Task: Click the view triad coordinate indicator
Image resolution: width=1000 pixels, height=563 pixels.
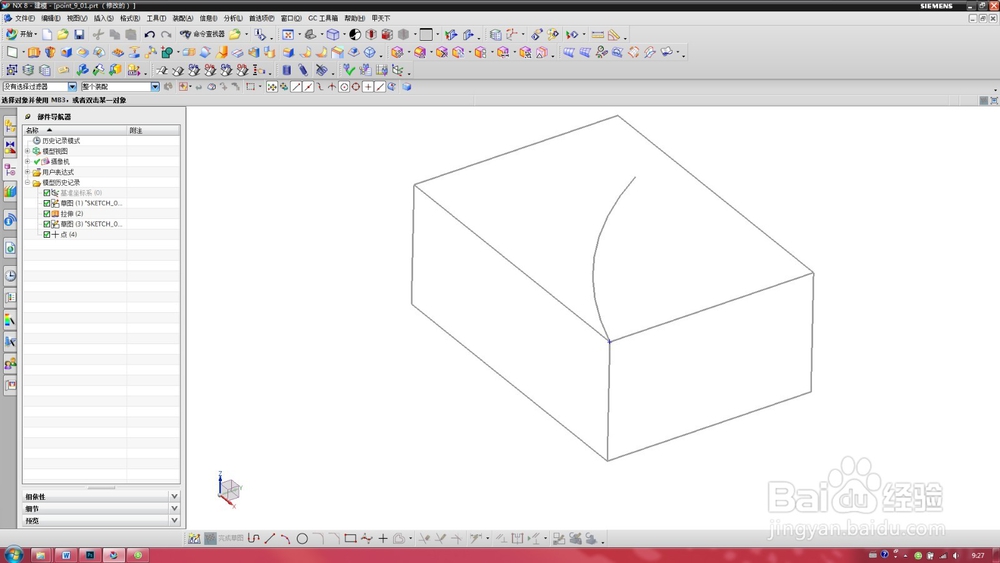Action: (x=228, y=490)
